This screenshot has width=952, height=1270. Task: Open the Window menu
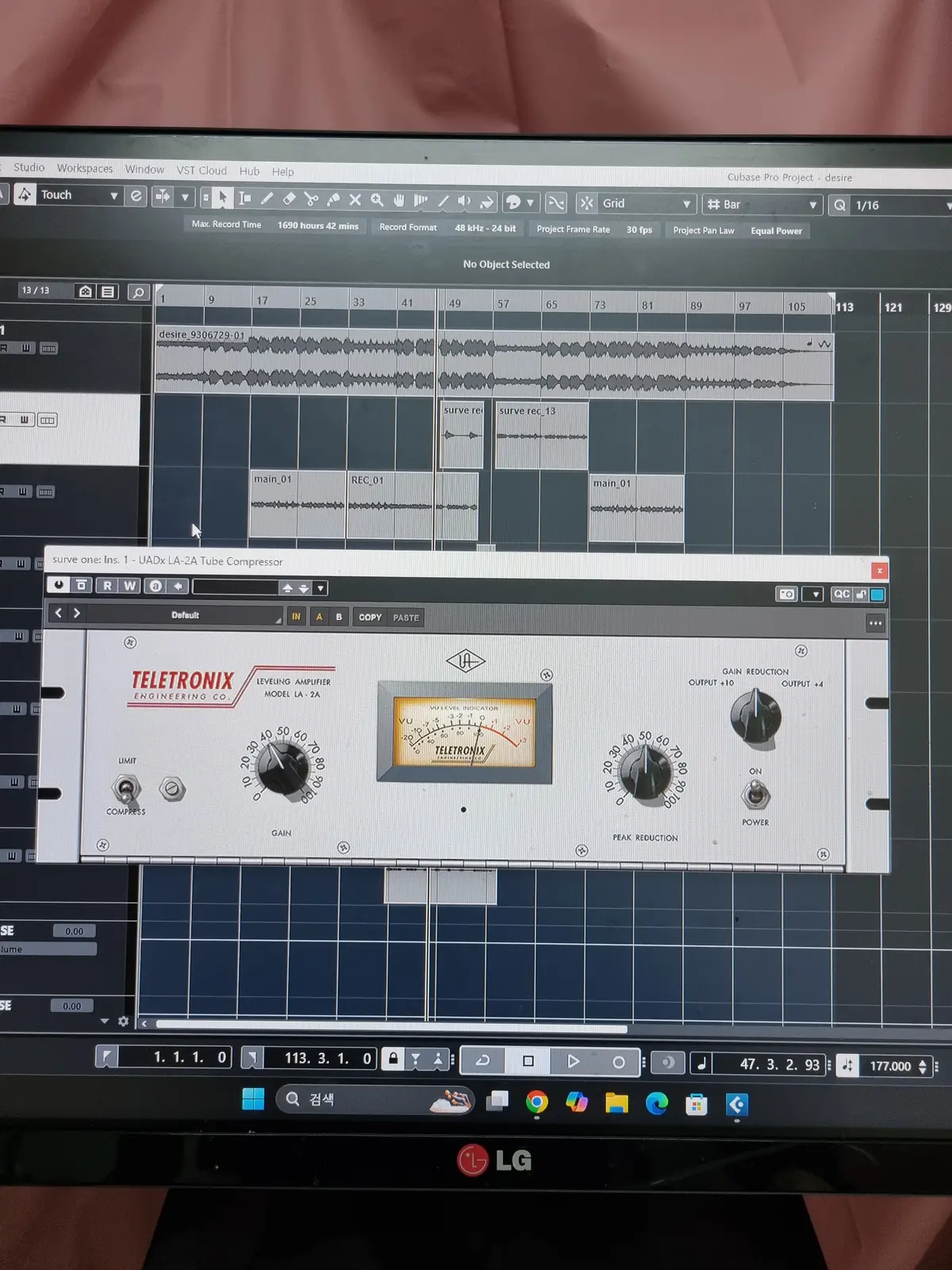point(144,169)
